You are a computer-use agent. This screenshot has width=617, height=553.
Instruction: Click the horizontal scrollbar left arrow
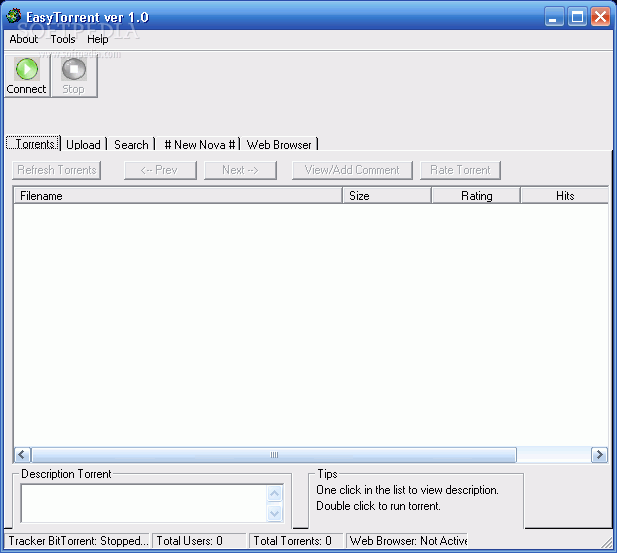[22, 455]
